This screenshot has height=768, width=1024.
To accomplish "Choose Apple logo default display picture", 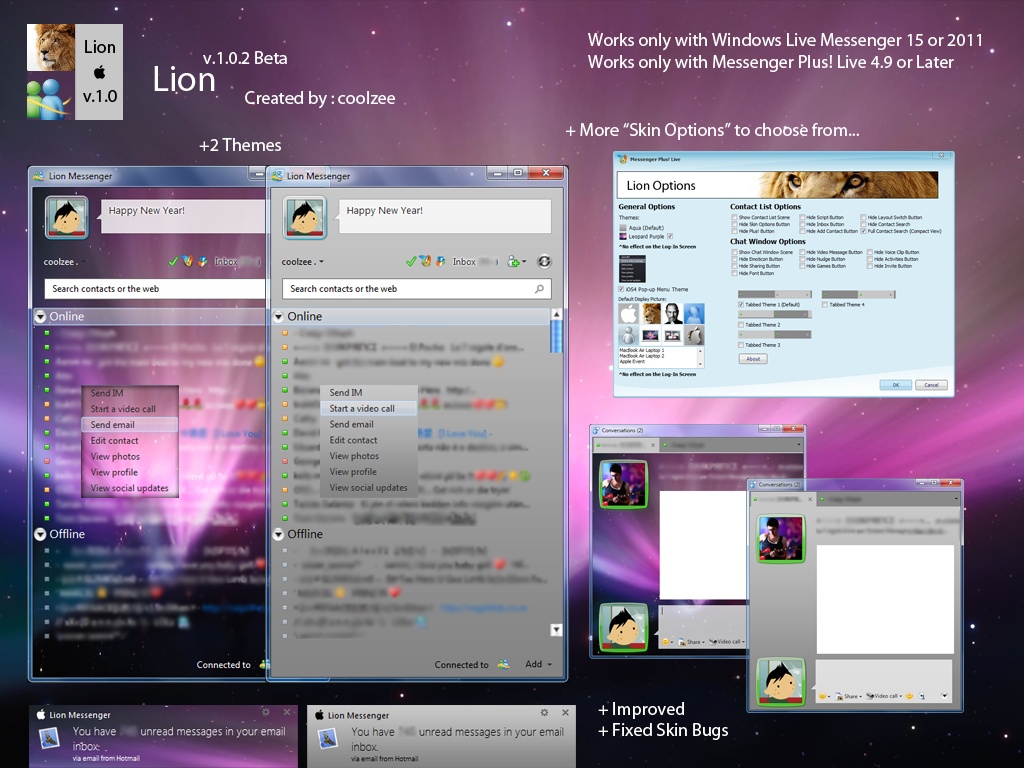I will click(628, 313).
